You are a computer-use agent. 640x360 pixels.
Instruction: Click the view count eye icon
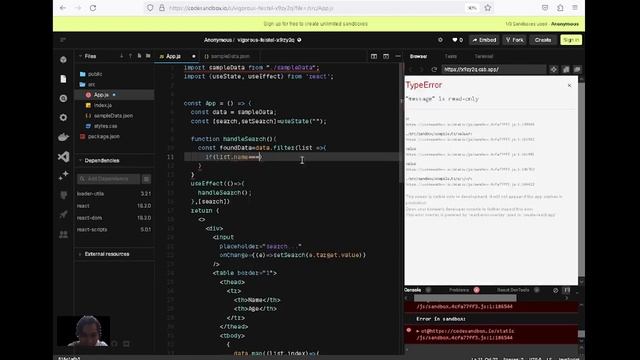pyautogui.click(x=440, y=40)
